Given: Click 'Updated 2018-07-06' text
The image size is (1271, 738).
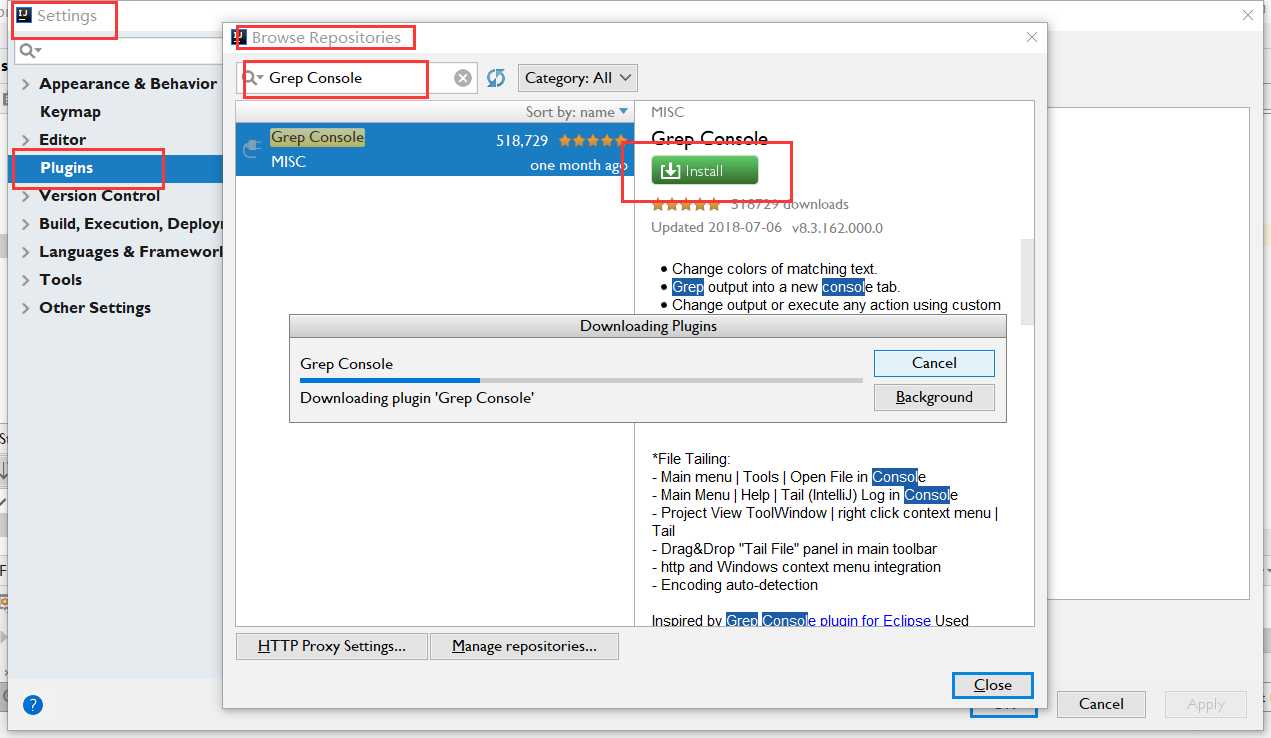Looking at the screenshot, I should [717, 228].
